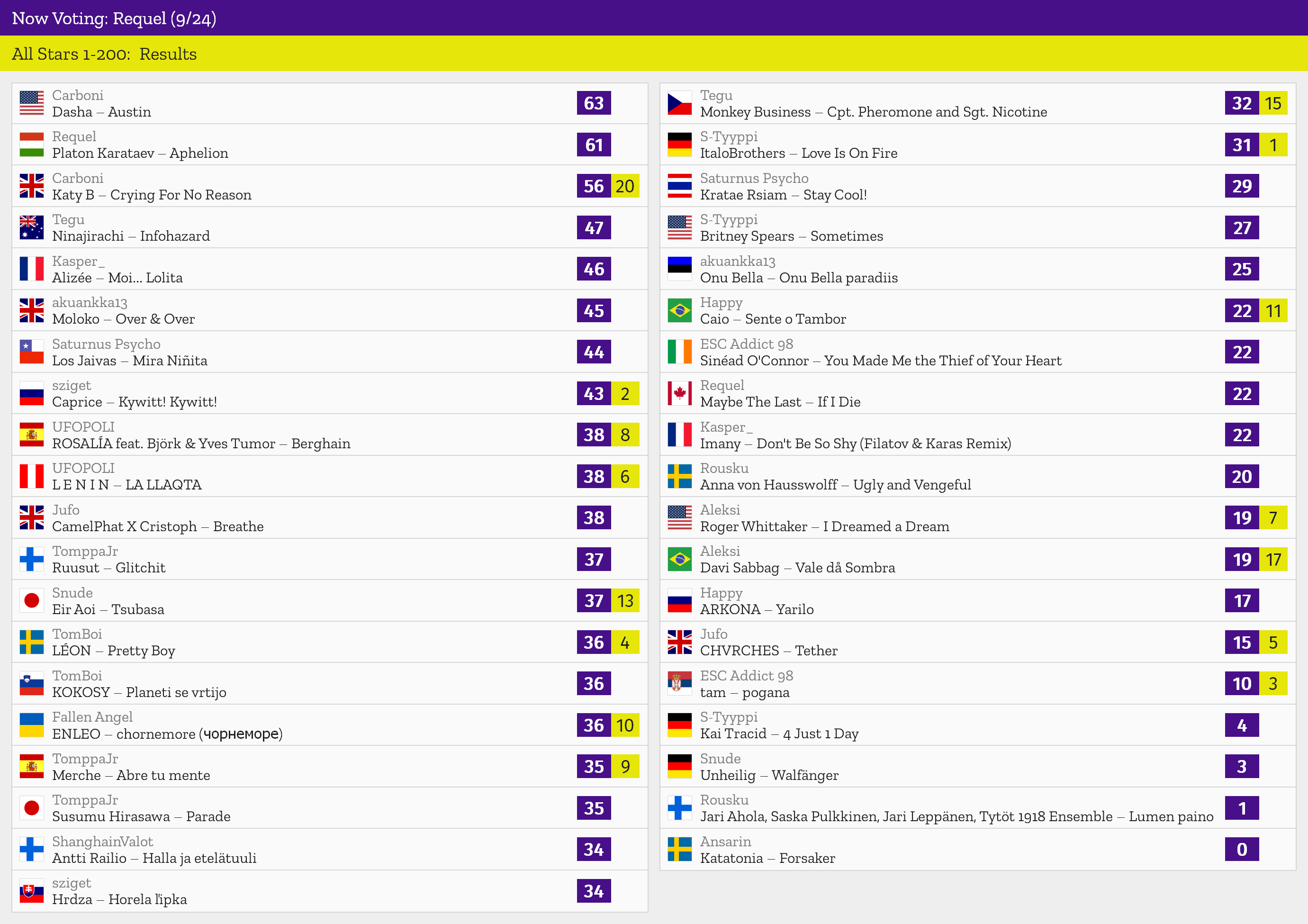Click the Russian flag beside Caprice – Kywitt! Kywitt!
The height and width of the screenshot is (924, 1308).
click(x=31, y=394)
